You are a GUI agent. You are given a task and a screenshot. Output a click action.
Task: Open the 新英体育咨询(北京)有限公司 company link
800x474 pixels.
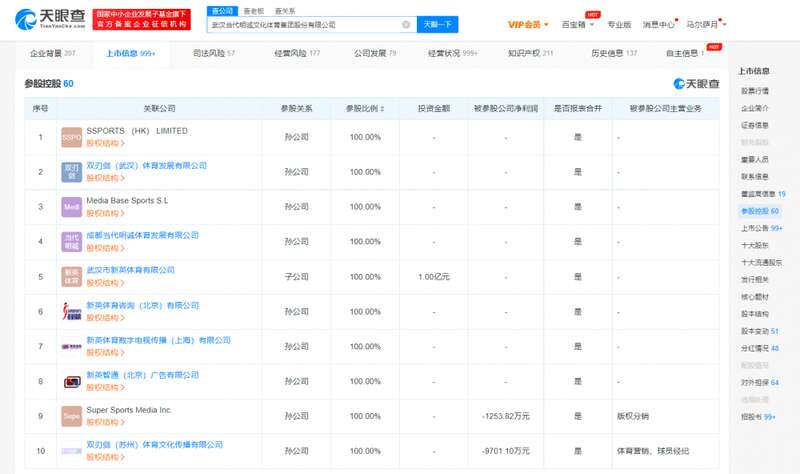[142, 305]
